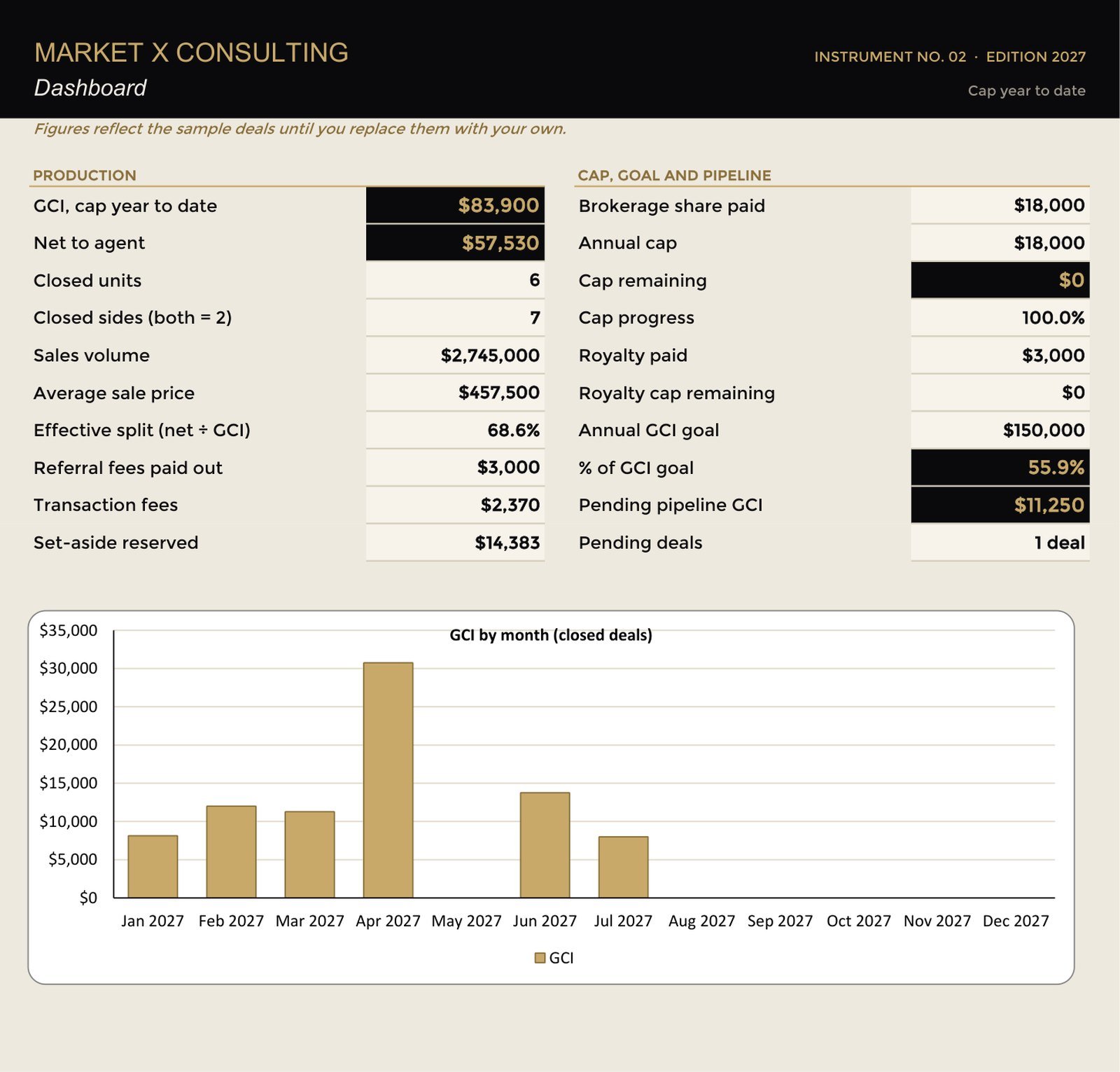Select the Jan 2027 chart bar
The height and width of the screenshot is (1072, 1120).
pyautogui.click(x=153, y=866)
